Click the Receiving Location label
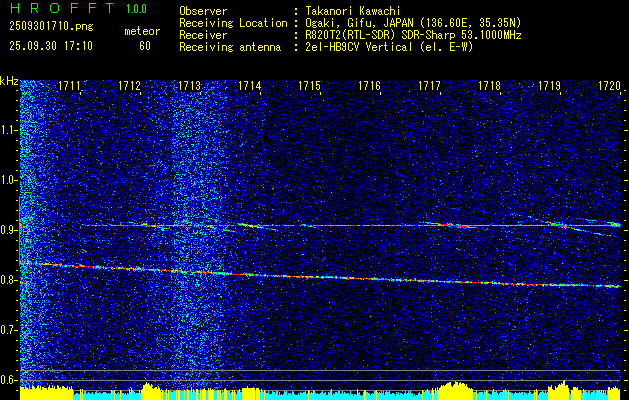Image resolution: width=629 pixels, height=400 pixels. 233,23
